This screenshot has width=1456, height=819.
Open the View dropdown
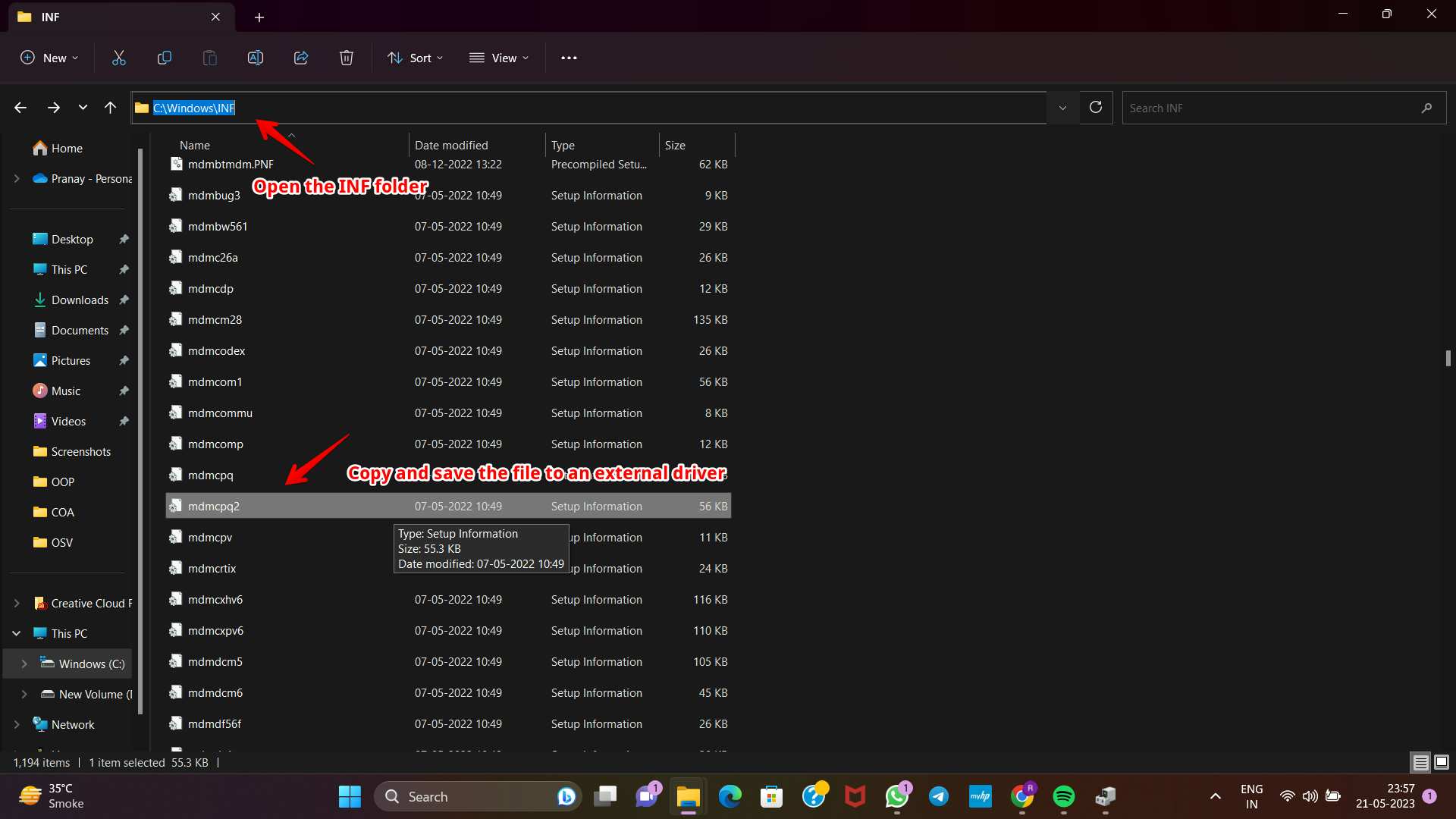coord(499,58)
